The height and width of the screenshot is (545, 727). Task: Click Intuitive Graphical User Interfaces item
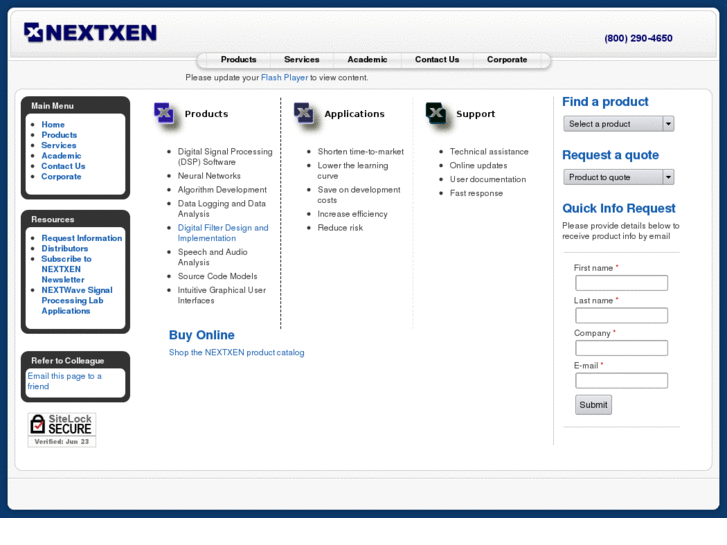click(x=222, y=295)
